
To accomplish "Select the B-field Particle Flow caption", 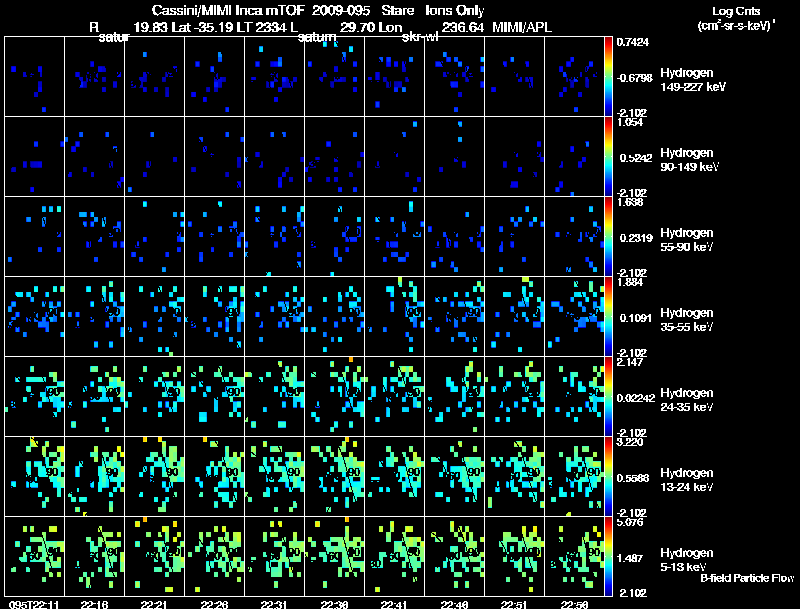I will [x=747, y=578].
